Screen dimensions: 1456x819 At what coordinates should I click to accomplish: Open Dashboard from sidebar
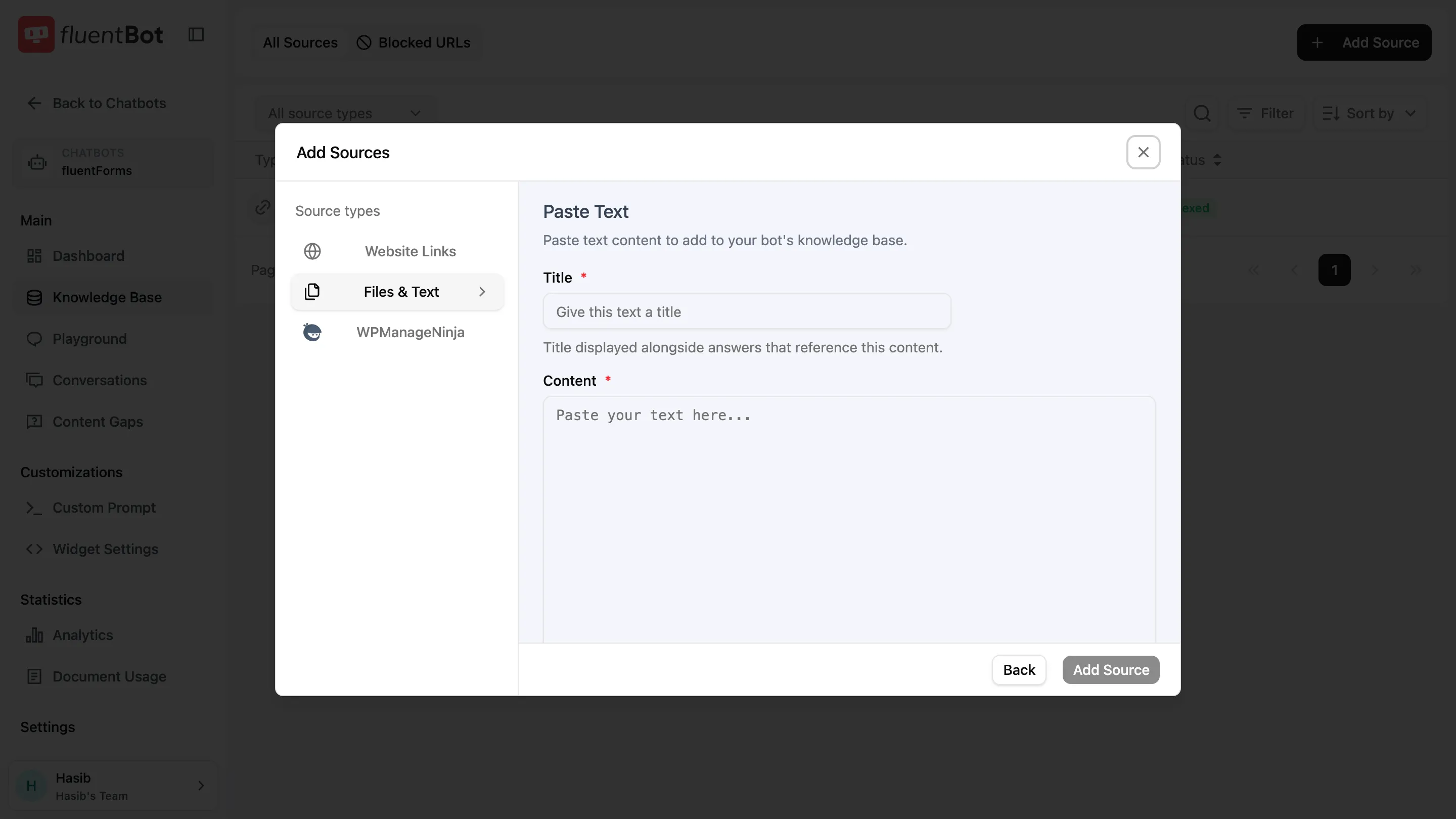[x=113, y=256]
